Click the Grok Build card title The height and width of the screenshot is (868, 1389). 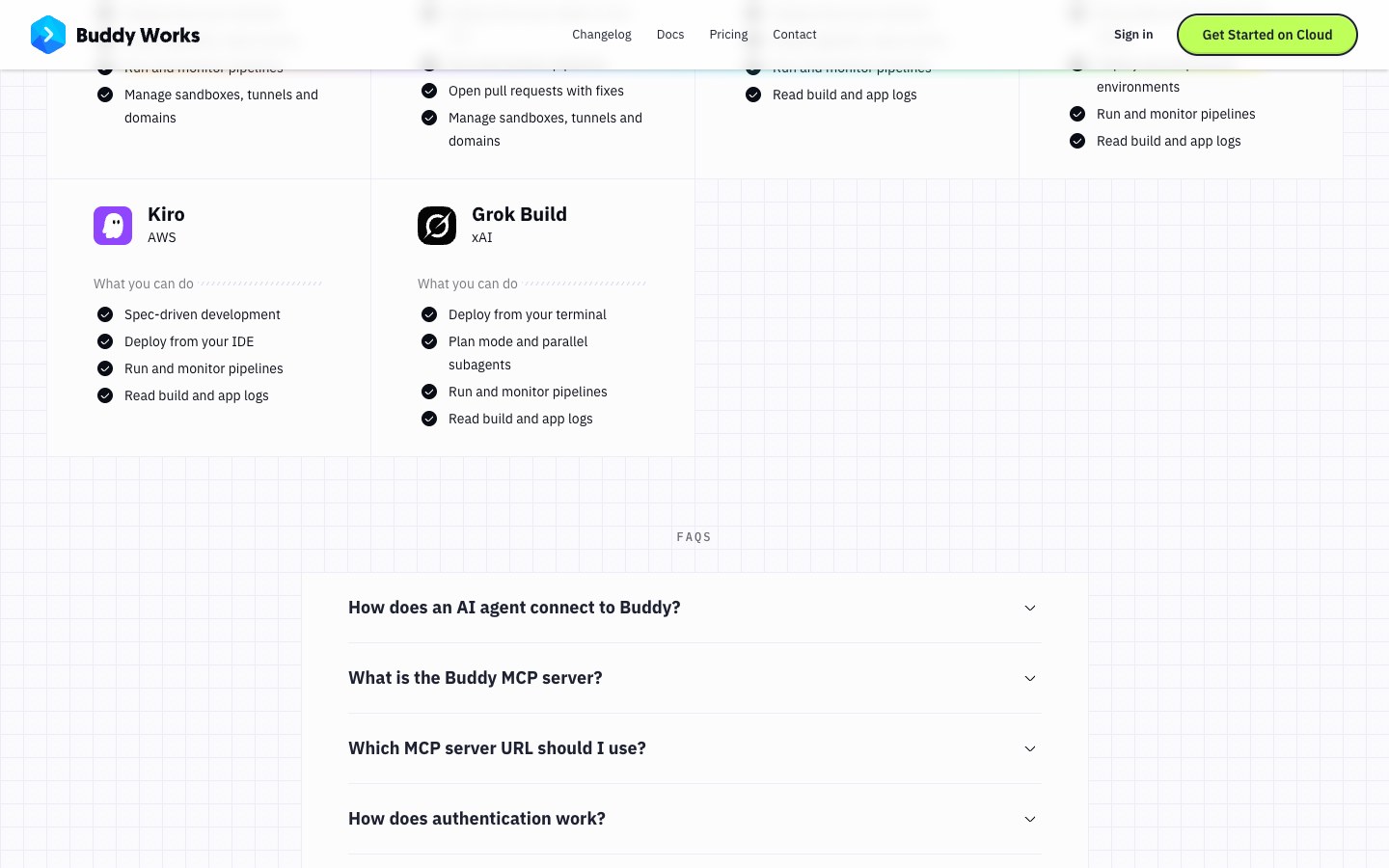pos(519,214)
